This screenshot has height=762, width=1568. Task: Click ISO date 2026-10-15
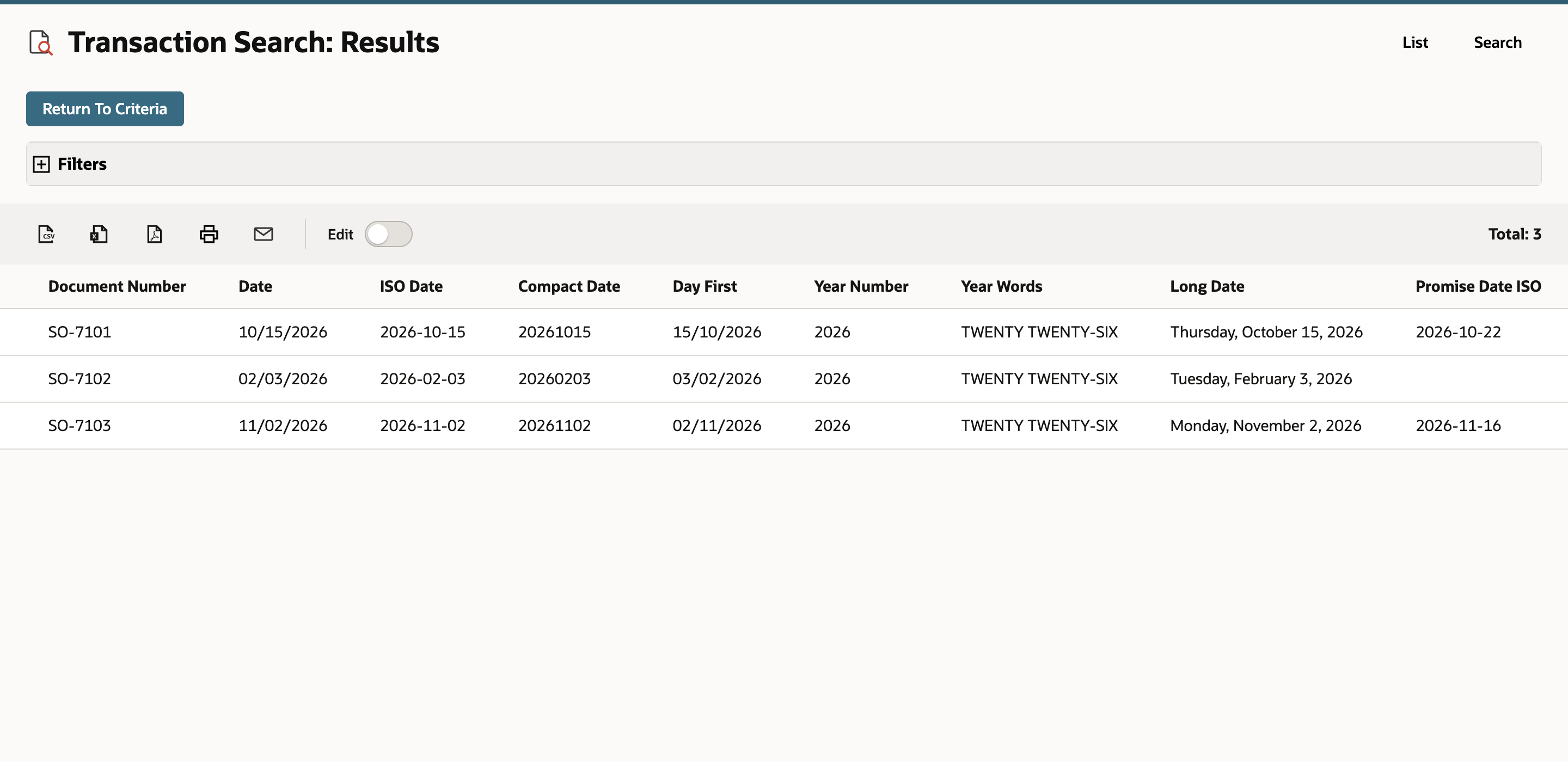422,331
